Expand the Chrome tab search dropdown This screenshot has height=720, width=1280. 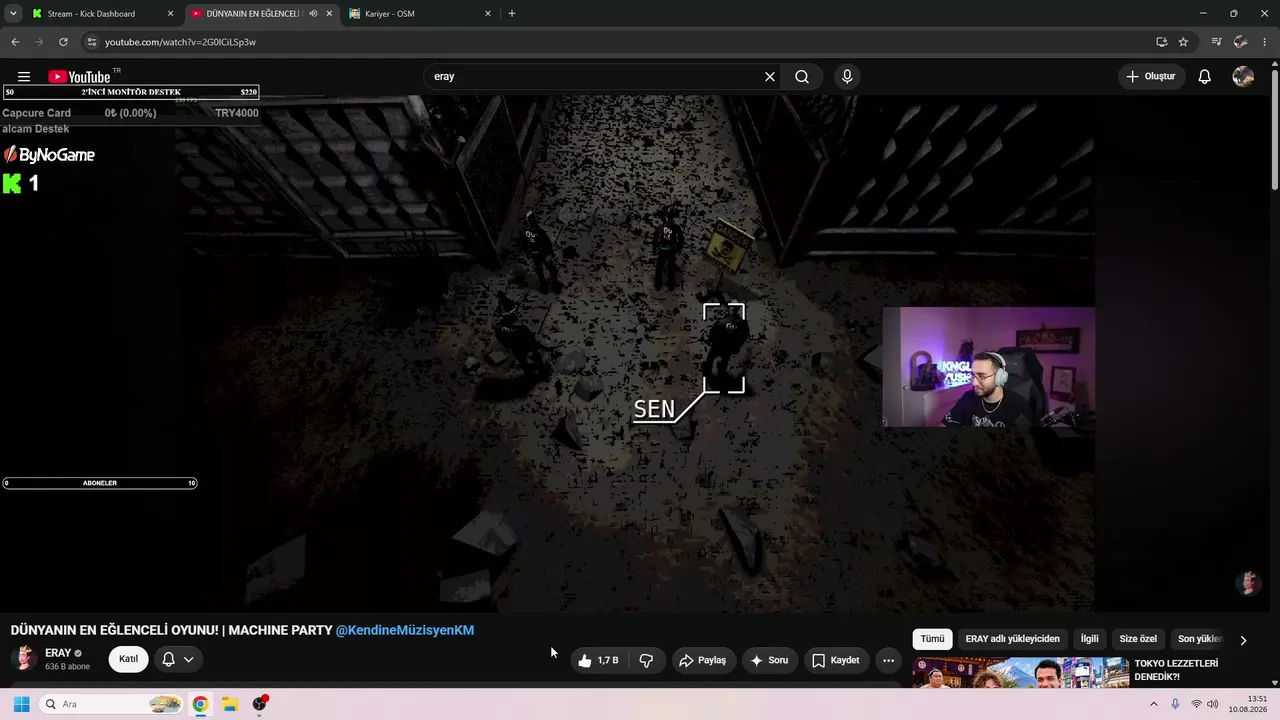tap(13, 14)
